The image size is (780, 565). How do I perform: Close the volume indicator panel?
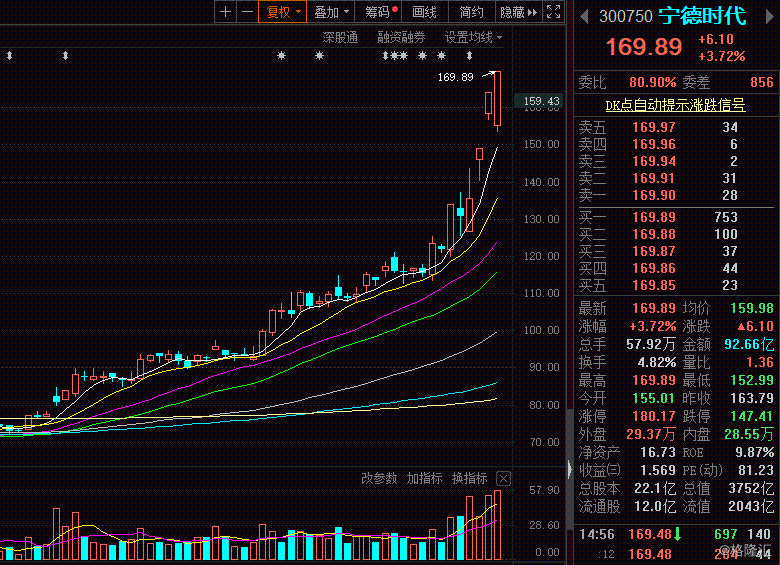[503, 478]
